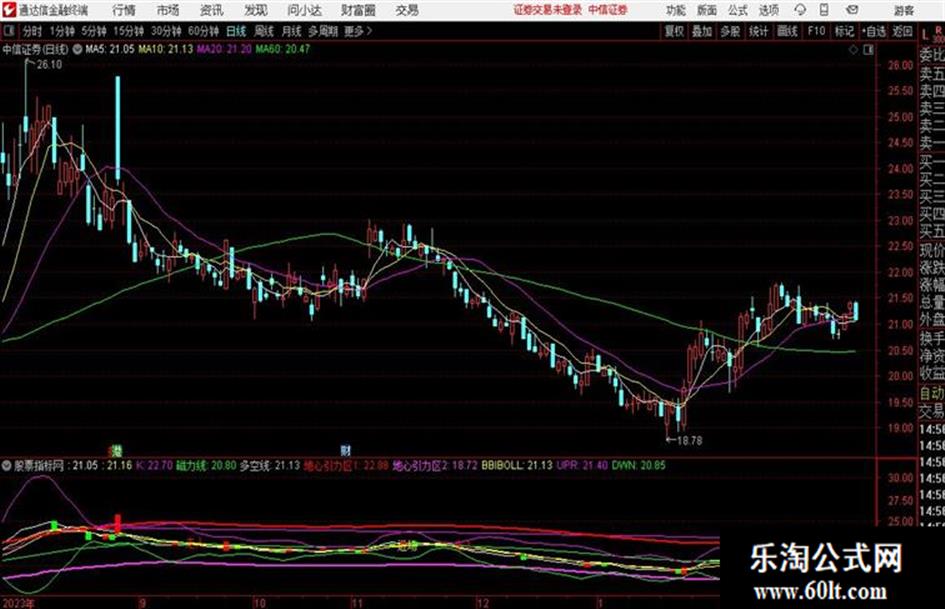Image resolution: width=945 pixels, height=609 pixels.
Task: Switch to 15分钟 chart period
Action: pos(129,31)
